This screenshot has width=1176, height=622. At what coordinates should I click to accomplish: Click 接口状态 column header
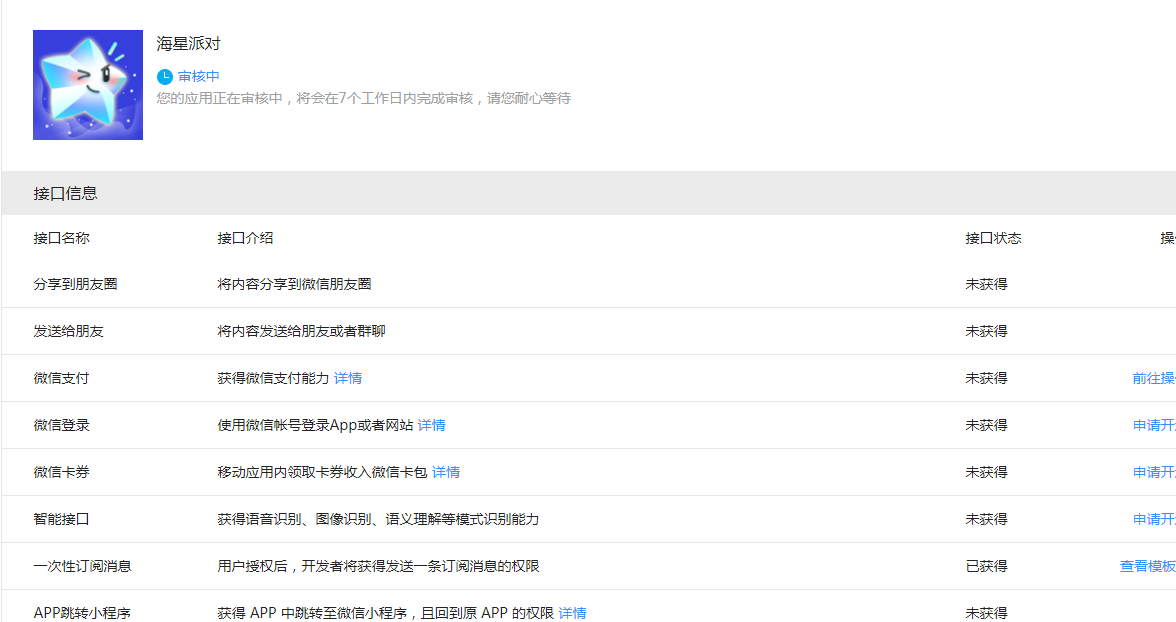tap(993, 238)
